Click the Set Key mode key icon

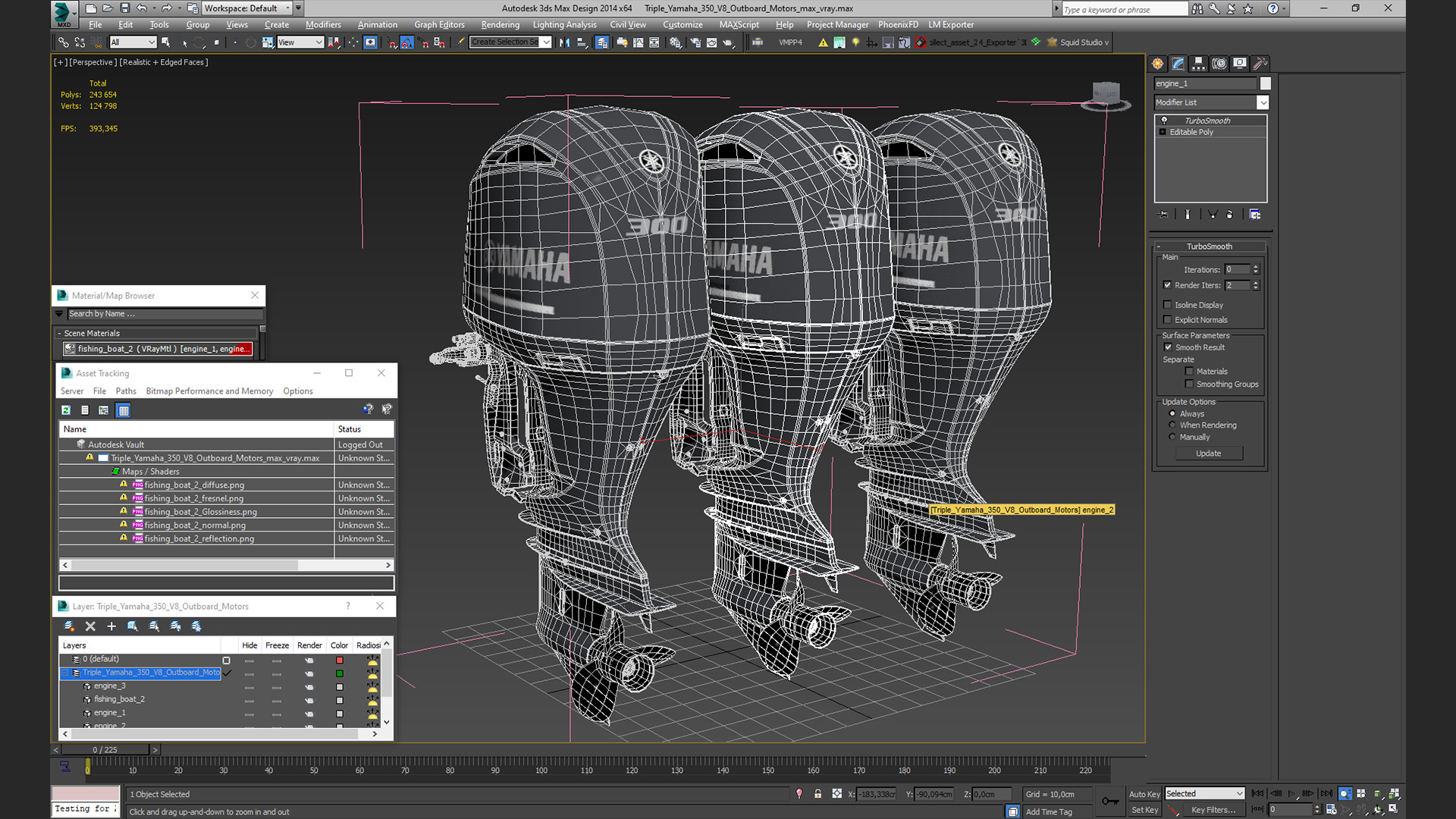(1110, 801)
